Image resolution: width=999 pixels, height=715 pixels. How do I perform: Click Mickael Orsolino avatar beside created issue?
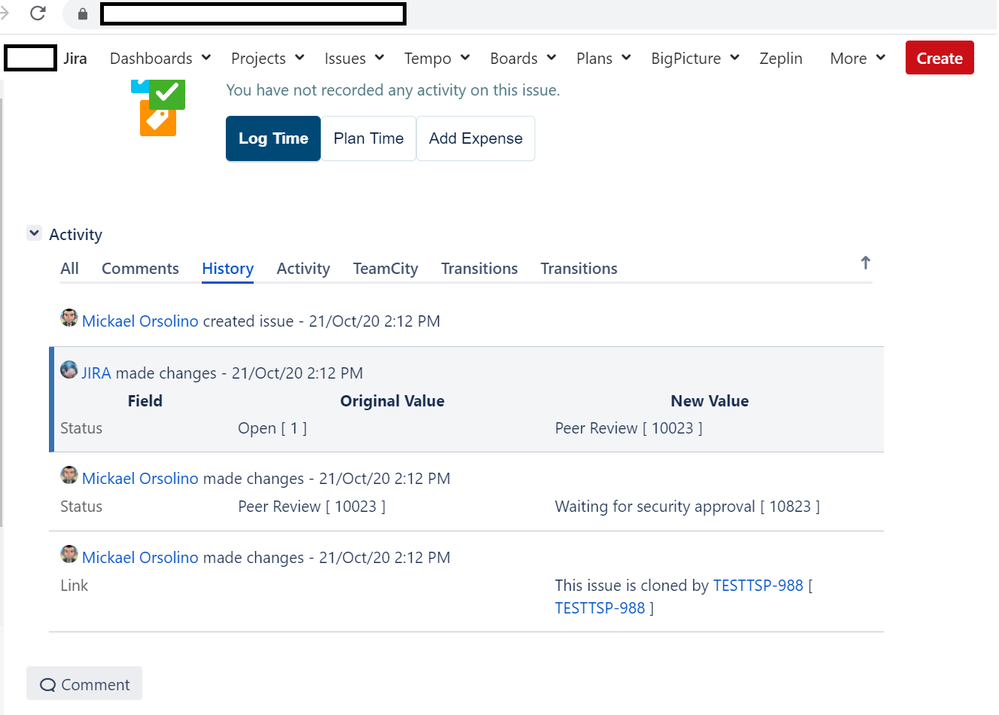coord(69,317)
